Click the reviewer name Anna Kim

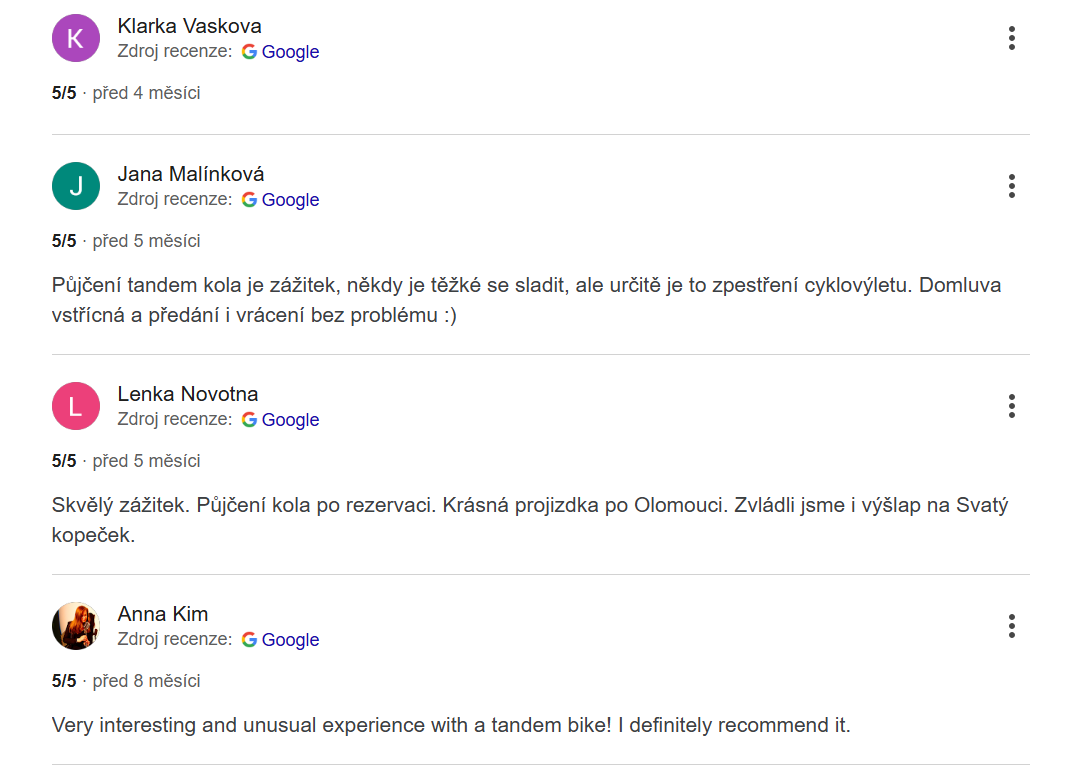point(163,614)
